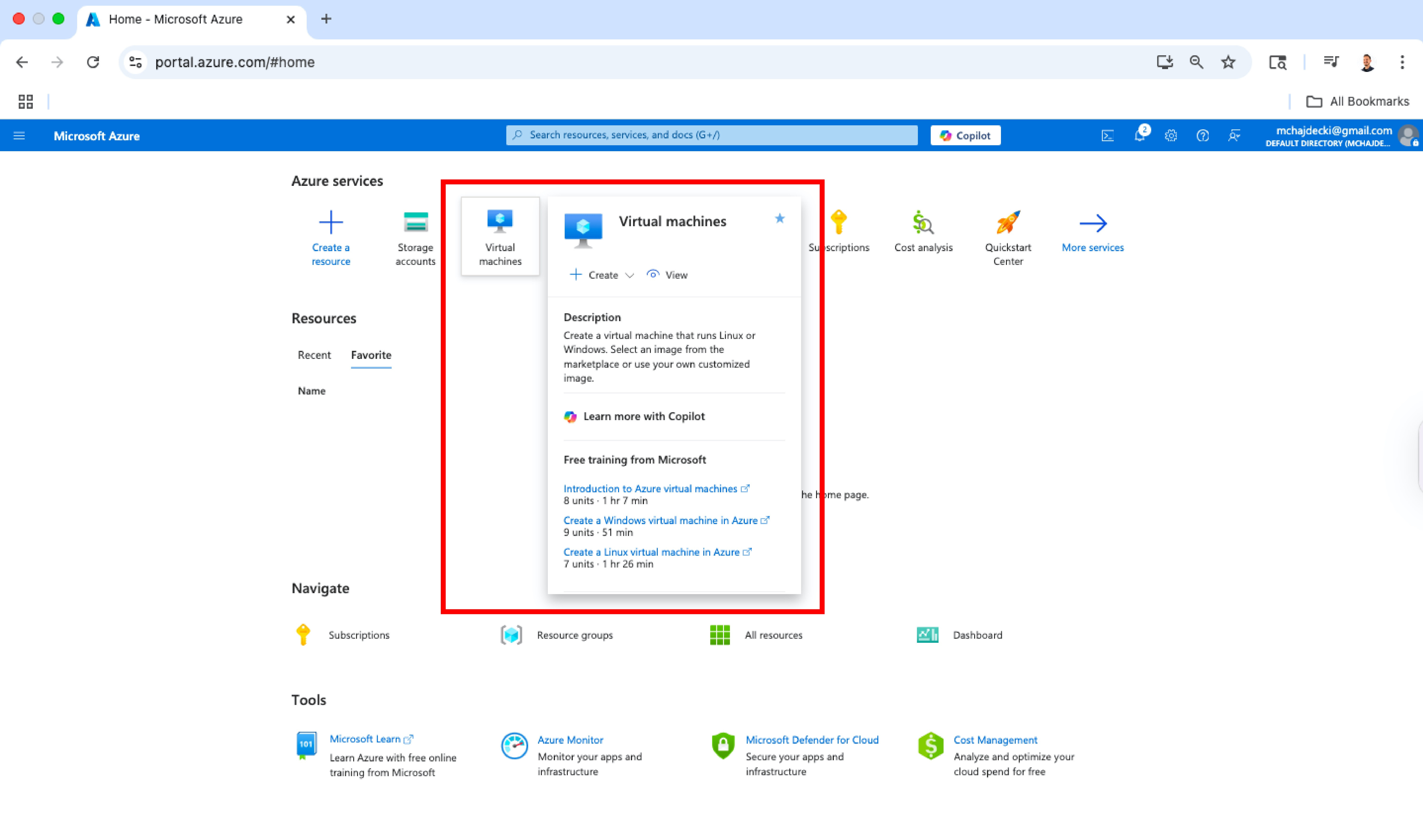The height and width of the screenshot is (840, 1423).
Task: Open Cloud Shell from the top bar
Action: pyautogui.click(x=1108, y=136)
